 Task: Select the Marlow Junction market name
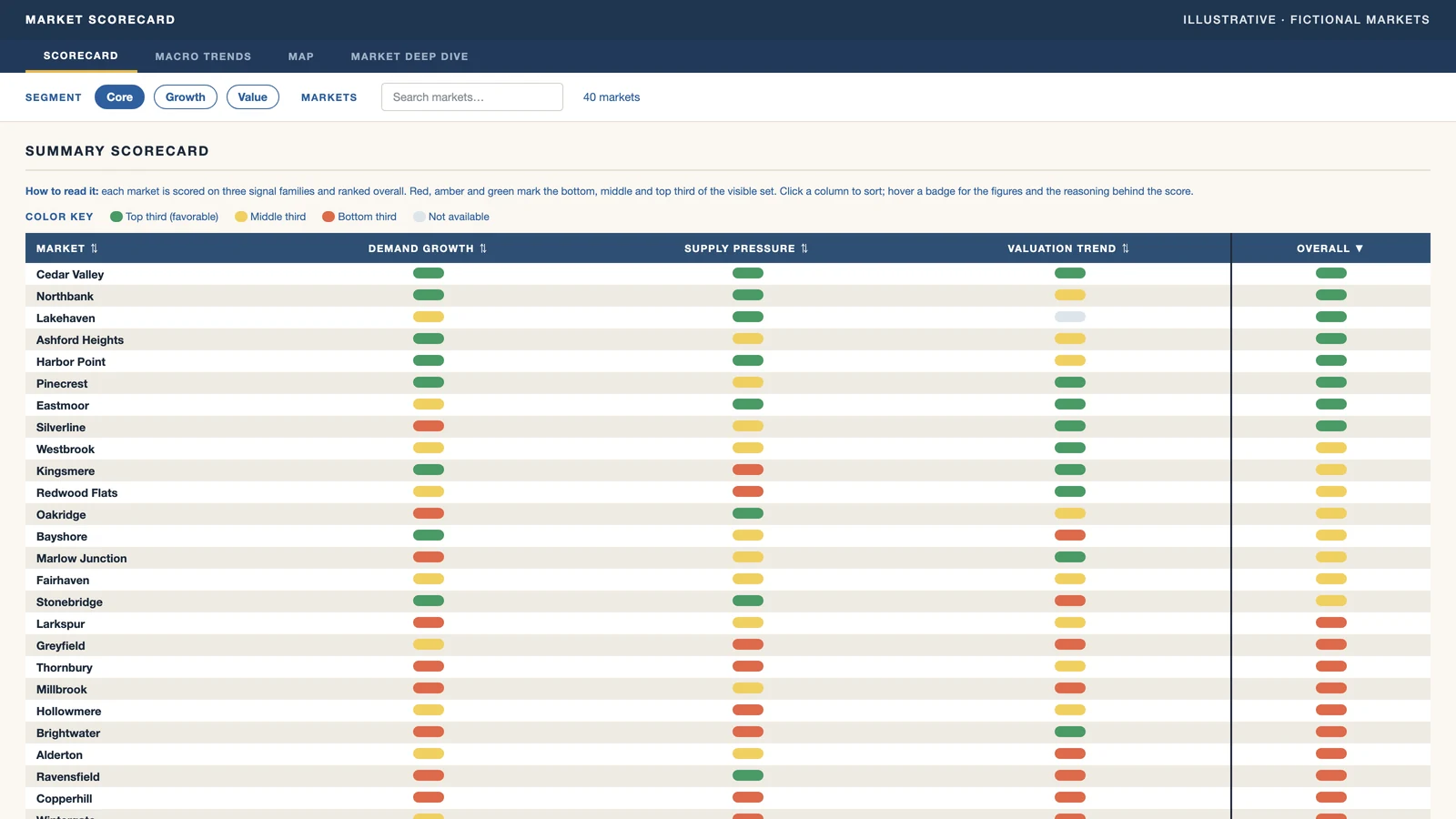pyautogui.click(x=82, y=558)
